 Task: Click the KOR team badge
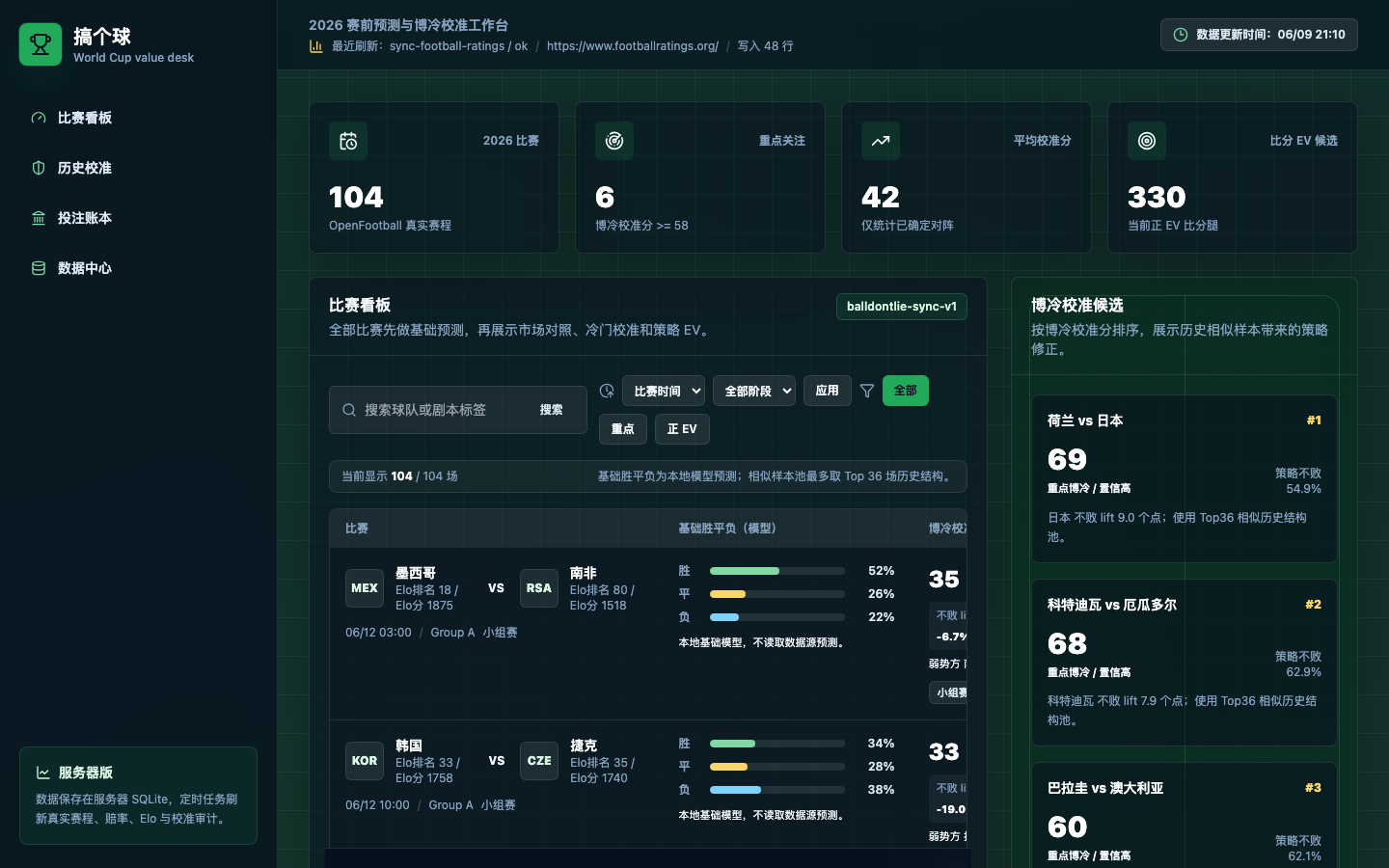pos(365,761)
